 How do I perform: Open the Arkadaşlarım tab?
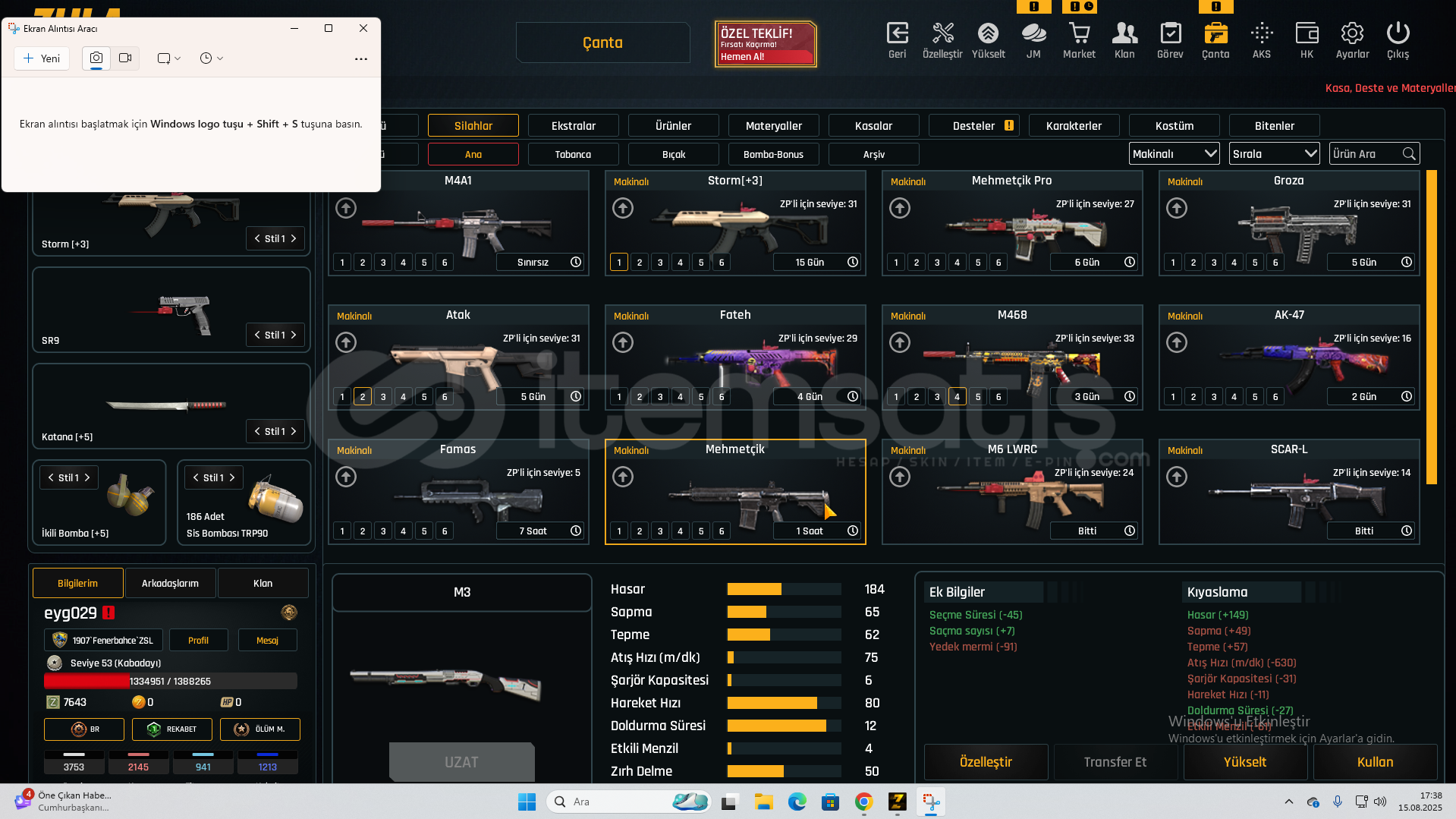[171, 583]
